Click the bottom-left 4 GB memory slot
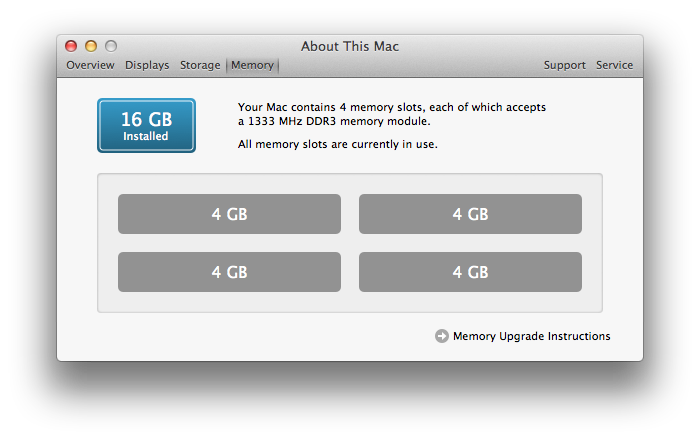The image size is (700, 440). click(229, 272)
